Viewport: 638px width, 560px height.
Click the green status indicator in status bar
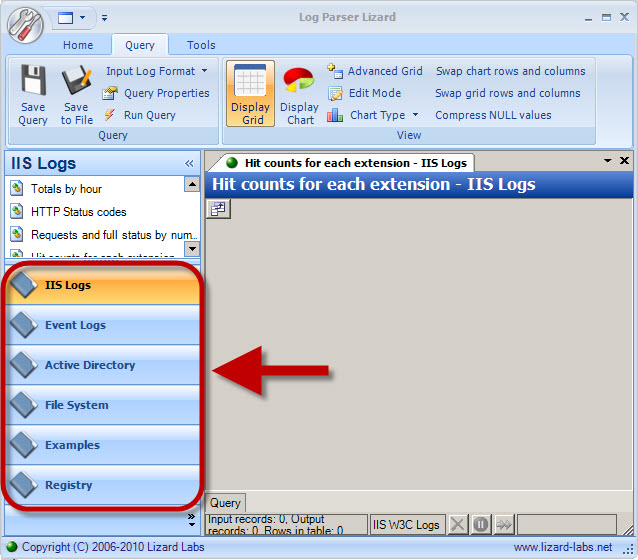(x=12, y=547)
